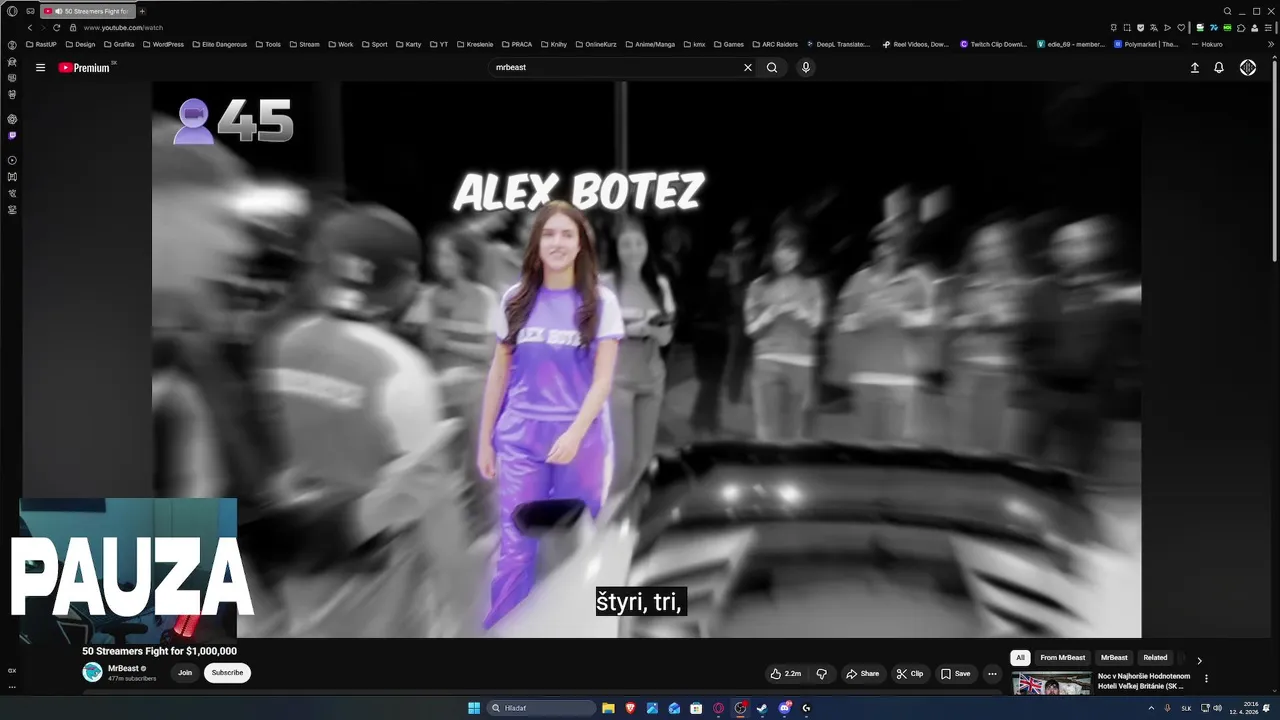1280x720 pixels.
Task: Select the All filter chip
Action: [x=1020, y=658]
